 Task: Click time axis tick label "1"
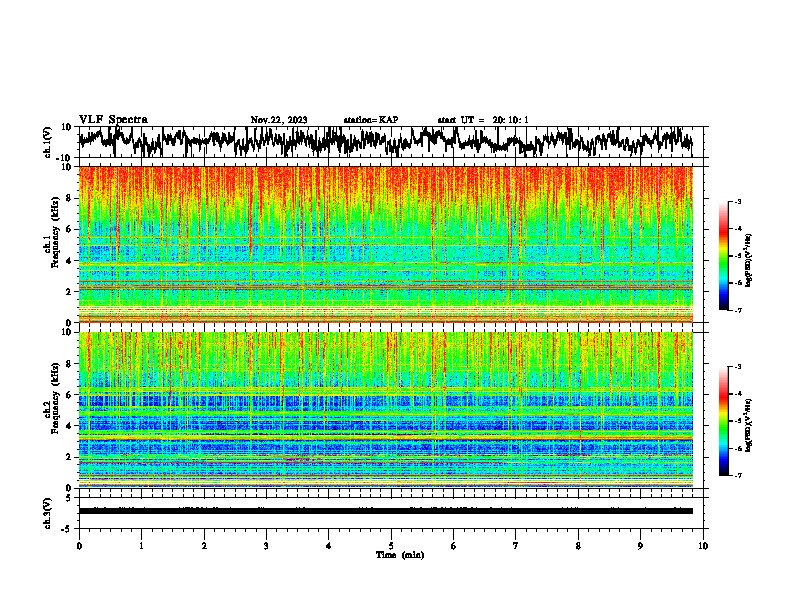(141, 546)
